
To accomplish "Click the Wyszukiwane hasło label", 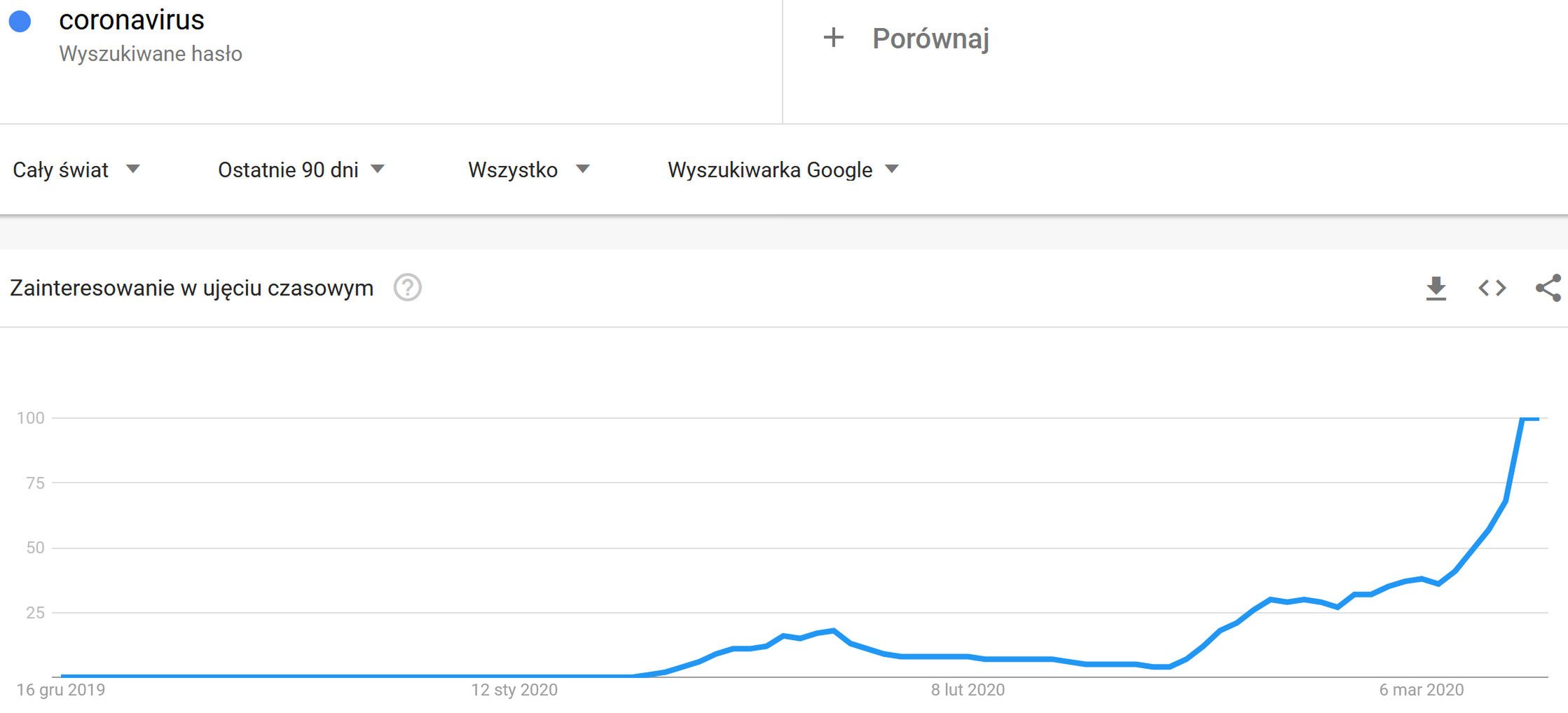I will click(x=151, y=54).
